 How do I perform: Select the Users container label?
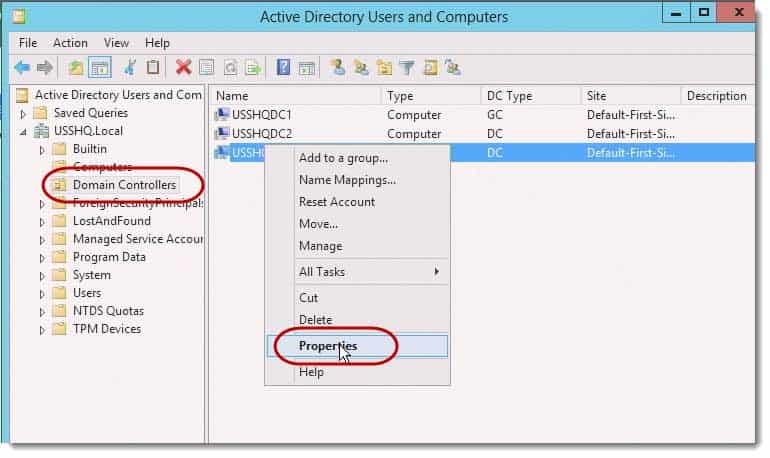87,293
